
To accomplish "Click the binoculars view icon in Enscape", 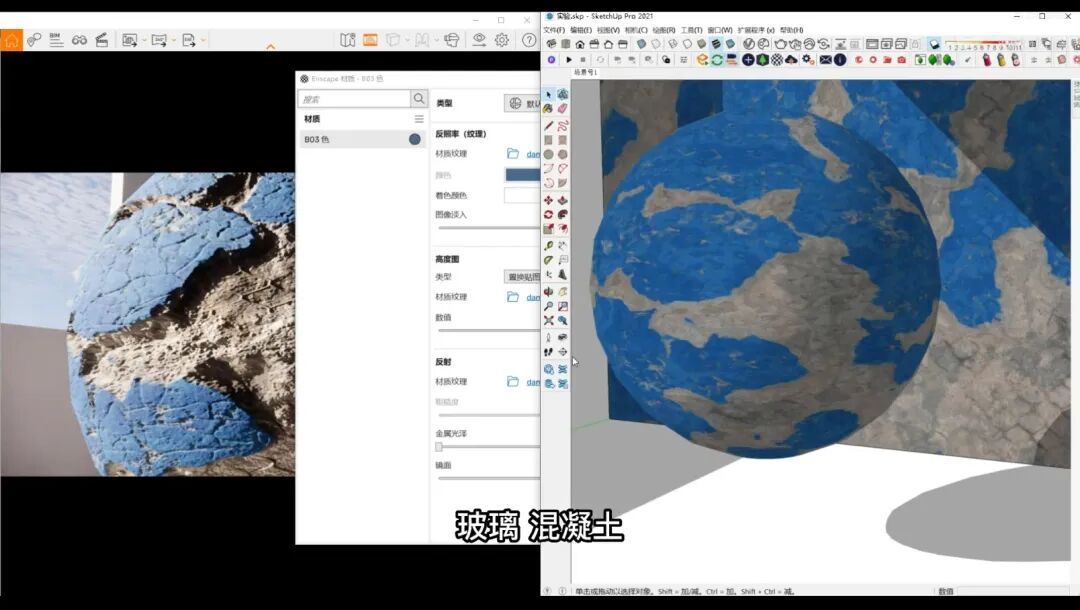I will point(79,40).
